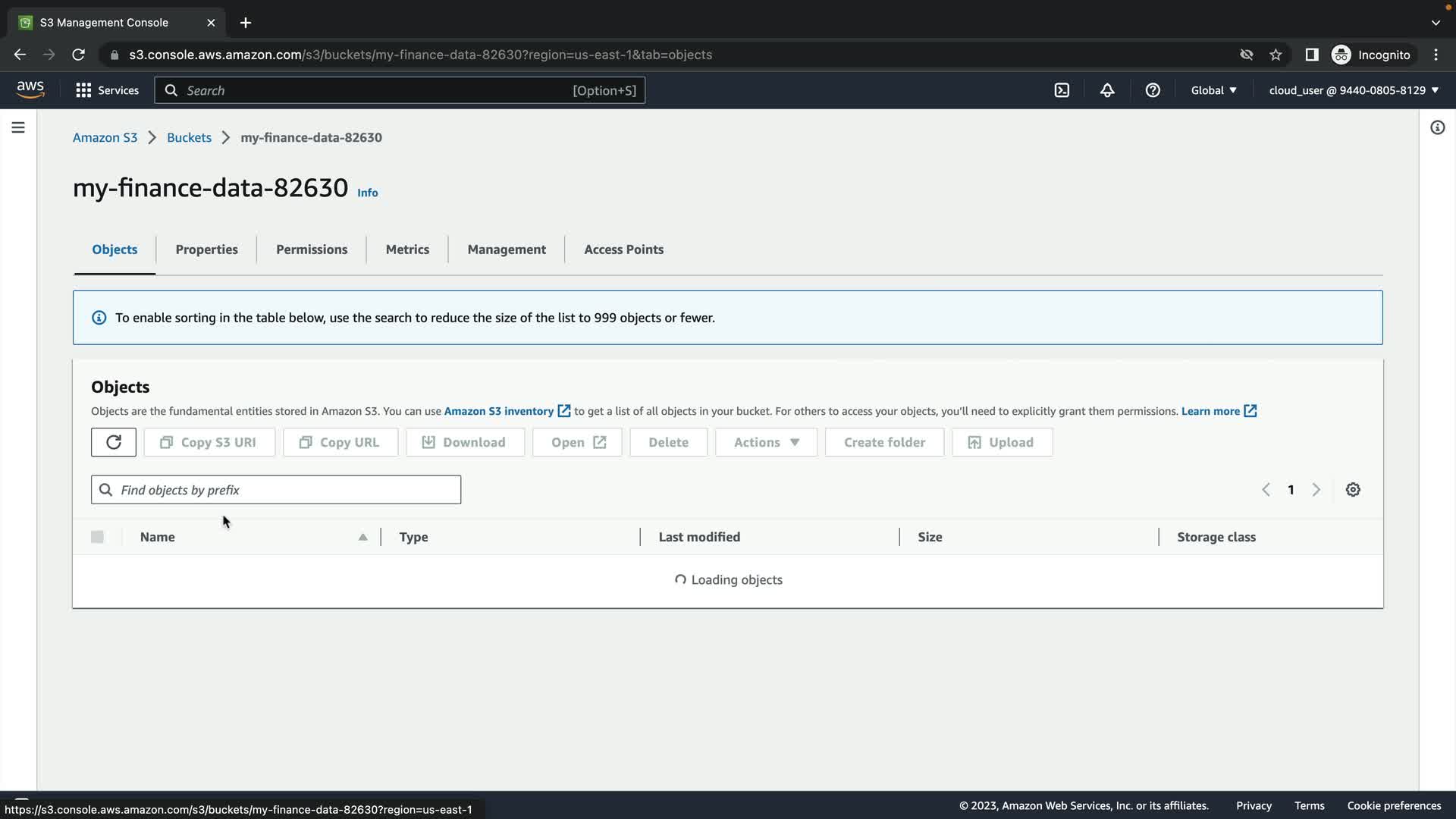Expand the Actions dropdown
The width and height of the screenshot is (1456, 819).
(x=766, y=442)
